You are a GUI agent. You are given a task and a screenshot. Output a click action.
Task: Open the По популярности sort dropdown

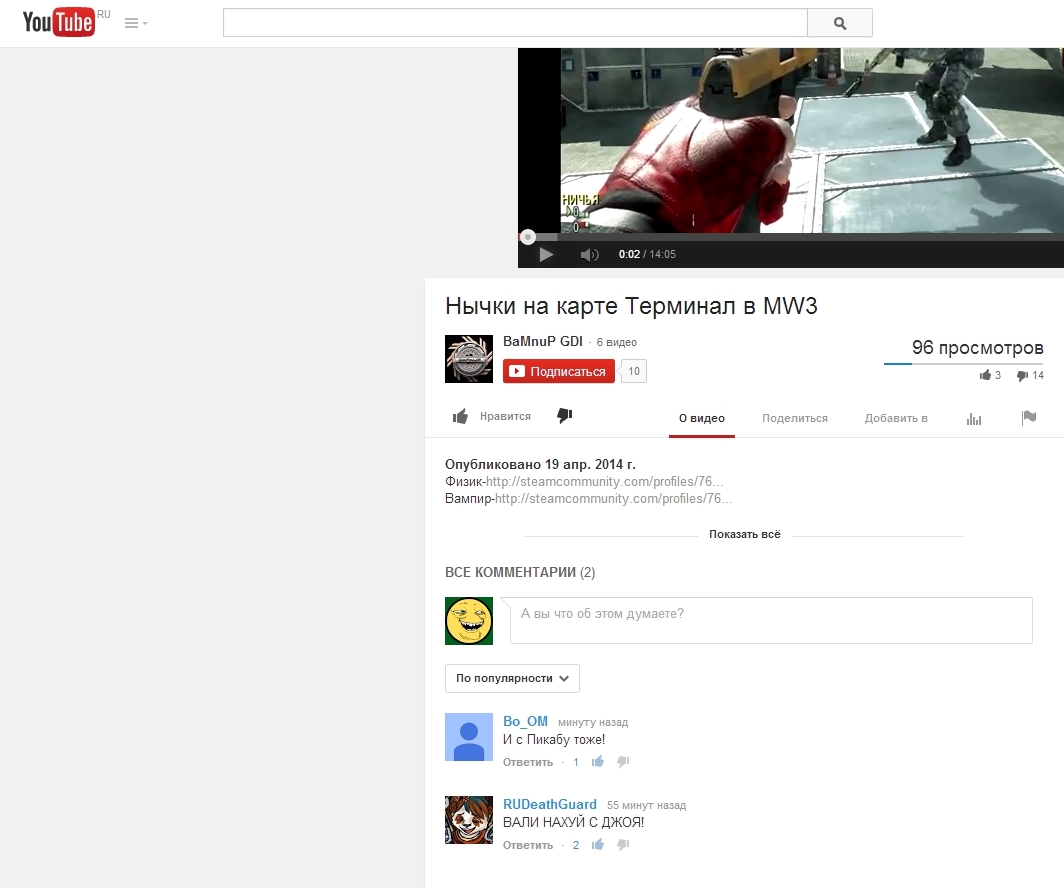click(x=512, y=678)
